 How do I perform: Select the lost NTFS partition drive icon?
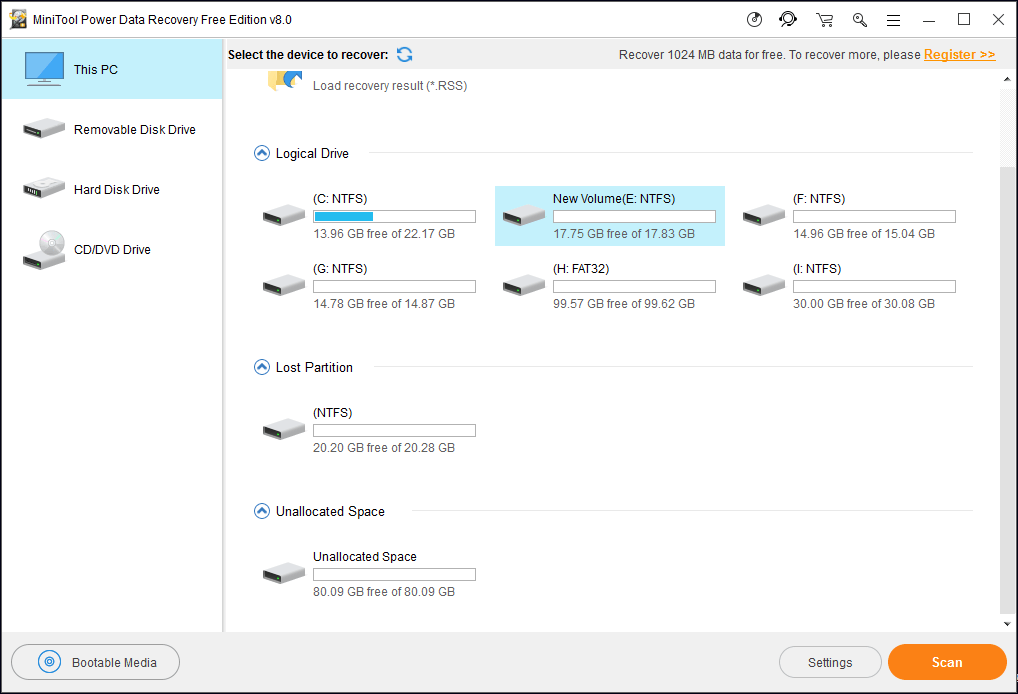pos(284,429)
